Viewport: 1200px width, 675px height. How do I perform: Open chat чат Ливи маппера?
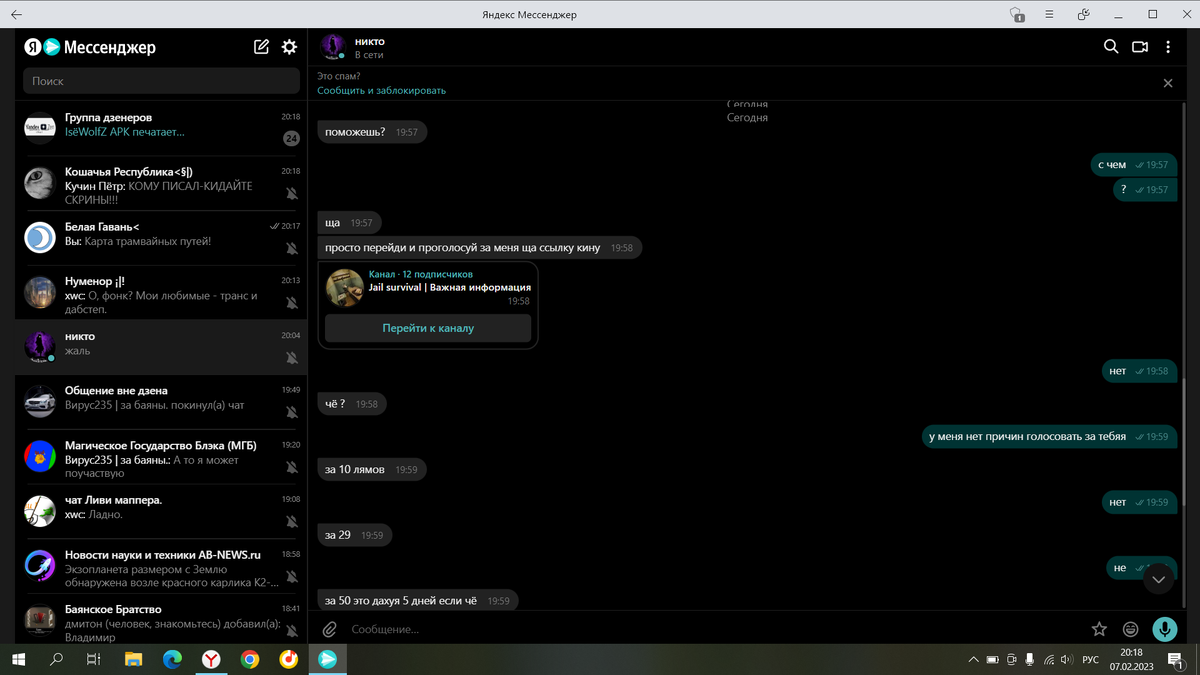pyautogui.click(x=161, y=511)
